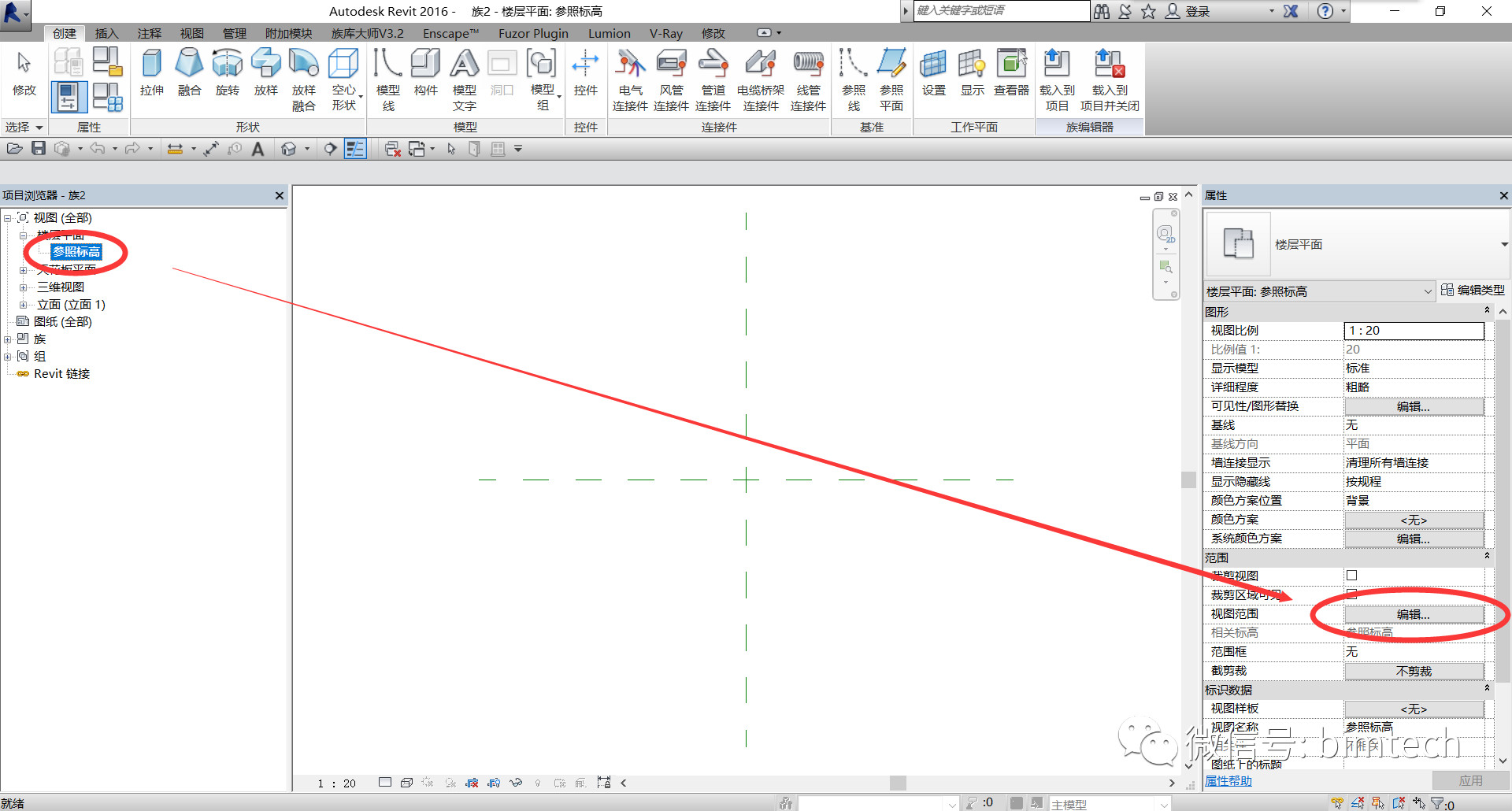Image resolution: width=1512 pixels, height=811 pixels.
Task: Click 编辑... button for 视图范围
Action: pyautogui.click(x=1414, y=614)
